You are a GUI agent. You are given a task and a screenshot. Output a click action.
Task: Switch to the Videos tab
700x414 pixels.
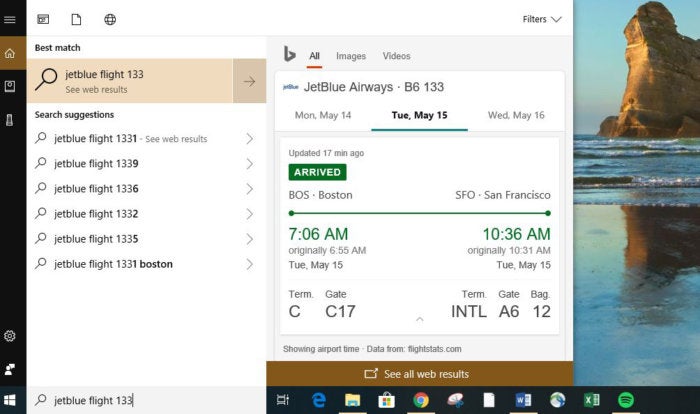tap(396, 56)
